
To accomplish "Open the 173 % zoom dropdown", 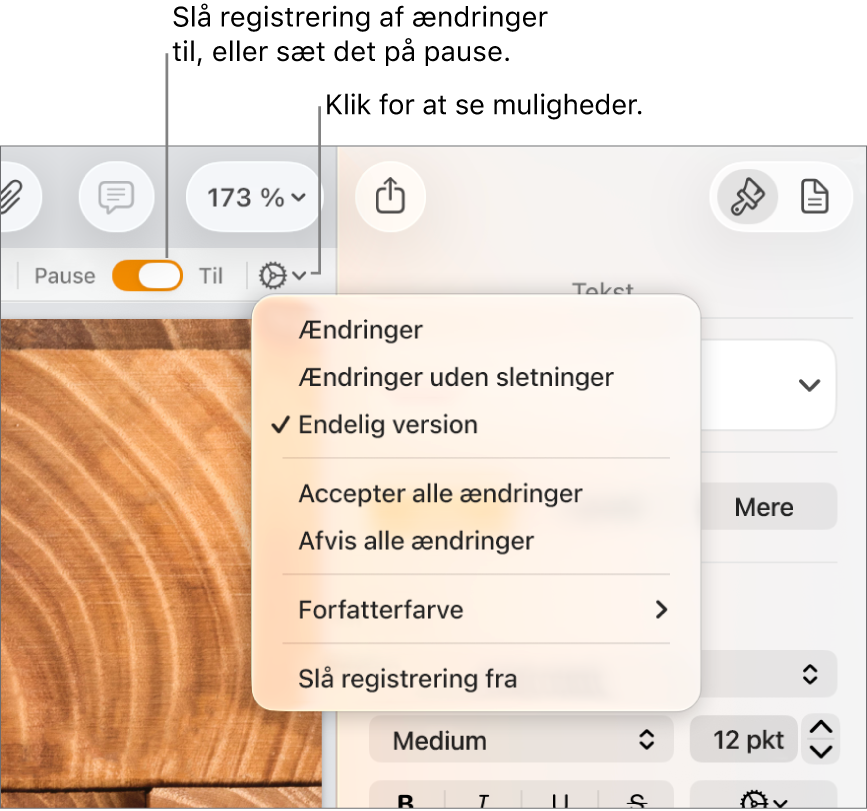I will tap(255, 197).
